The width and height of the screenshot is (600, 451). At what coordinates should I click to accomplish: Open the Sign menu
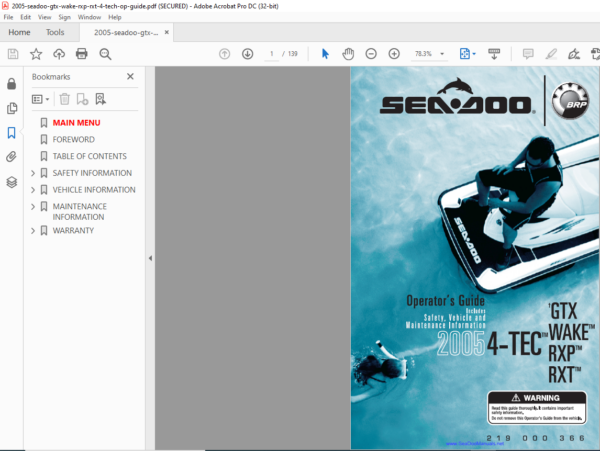[x=64, y=17]
